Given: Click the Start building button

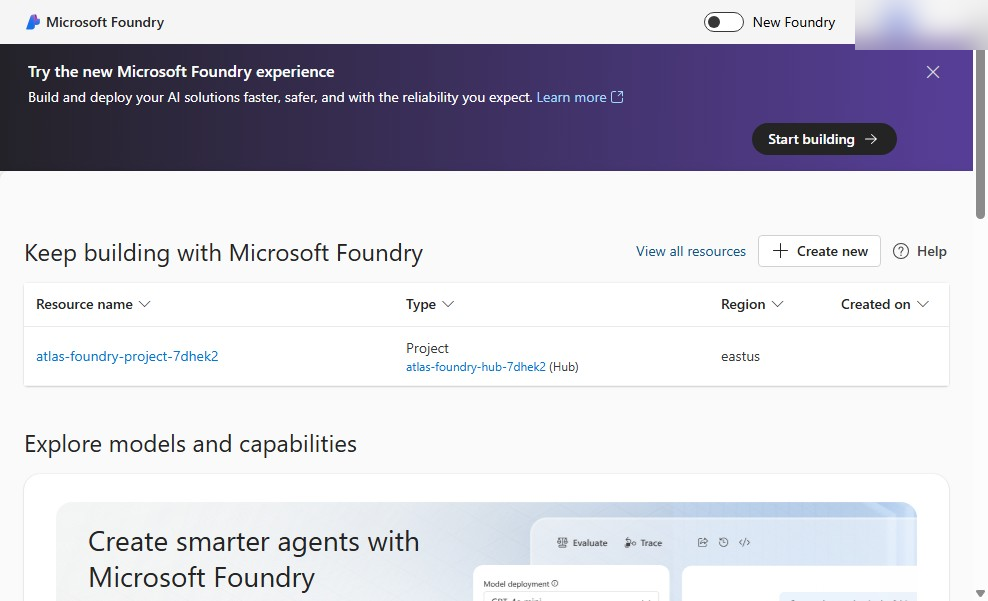Looking at the screenshot, I should click(x=824, y=139).
